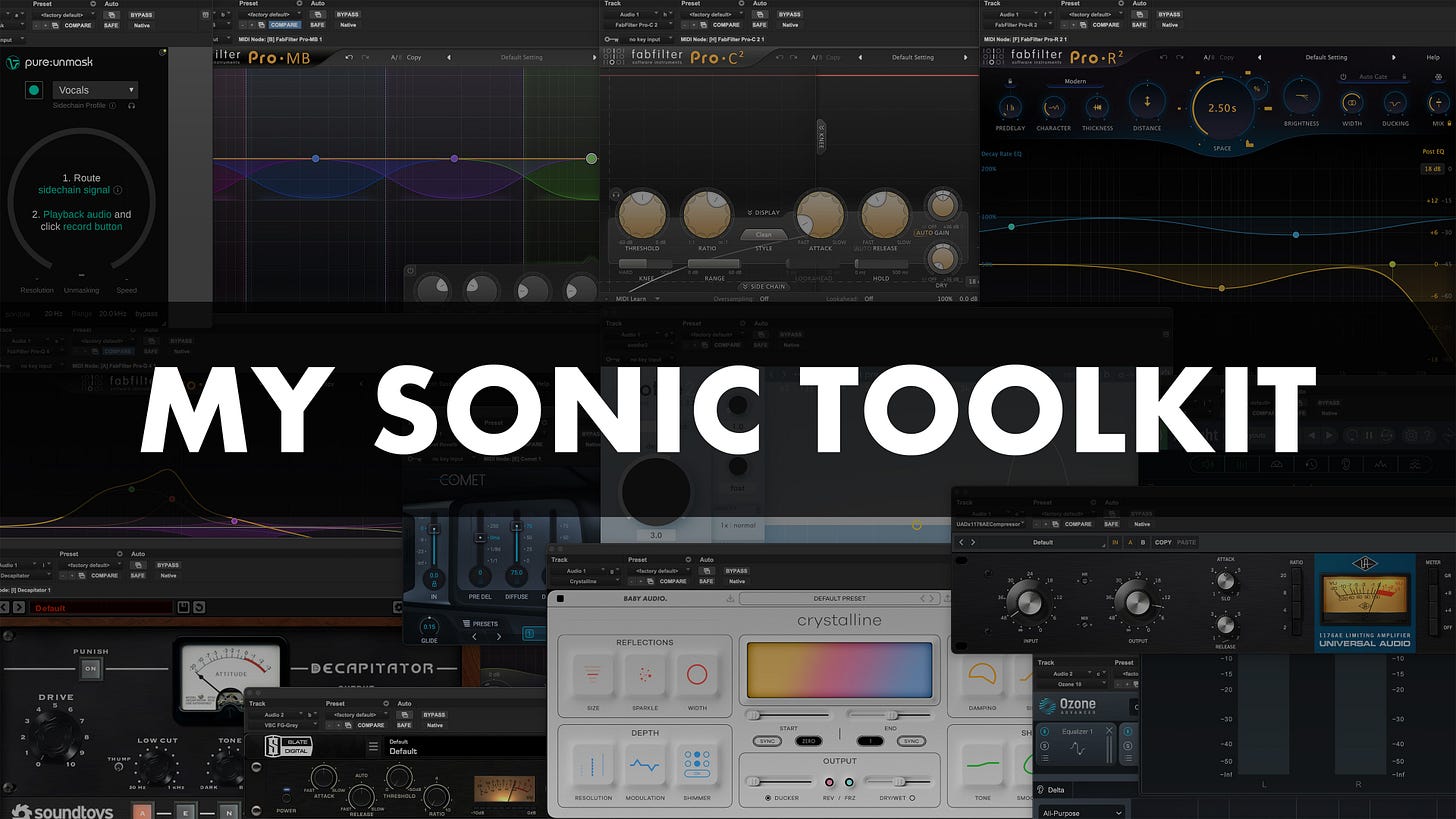Click PASTE in the UAD 1176 toolbar
This screenshot has width=1456, height=819.
pos(1187,542)
